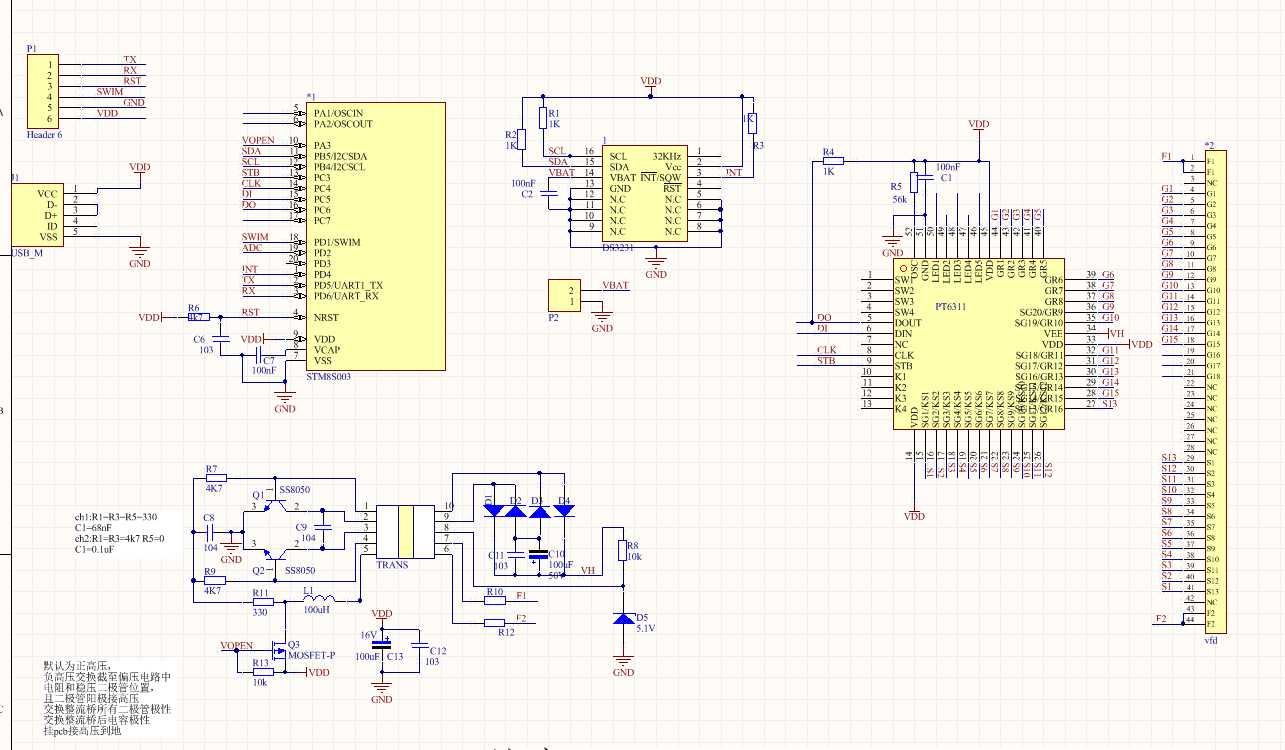Click the SWIM net label on P1

tap(110, 92)
